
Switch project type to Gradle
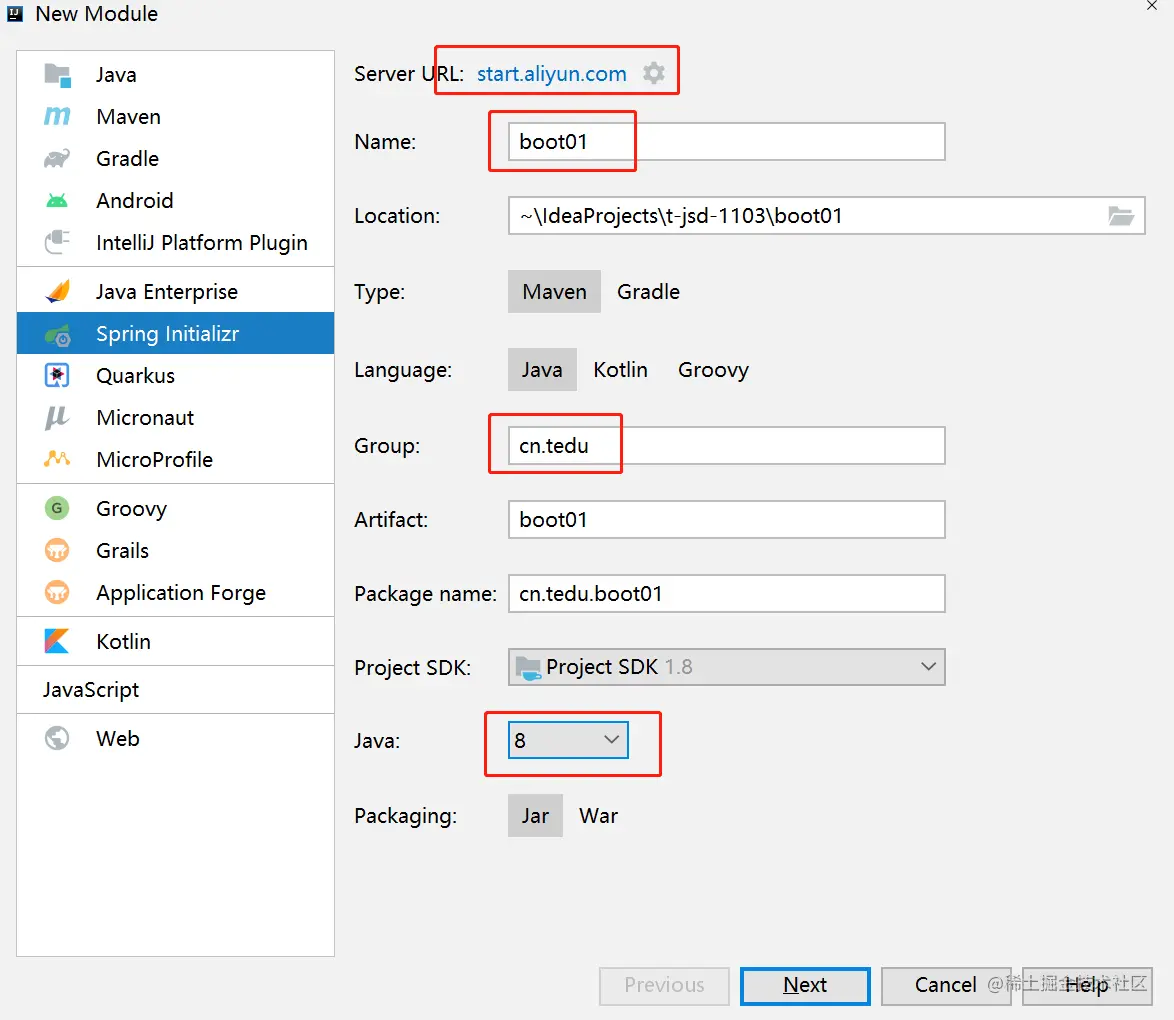pos(648,292)
